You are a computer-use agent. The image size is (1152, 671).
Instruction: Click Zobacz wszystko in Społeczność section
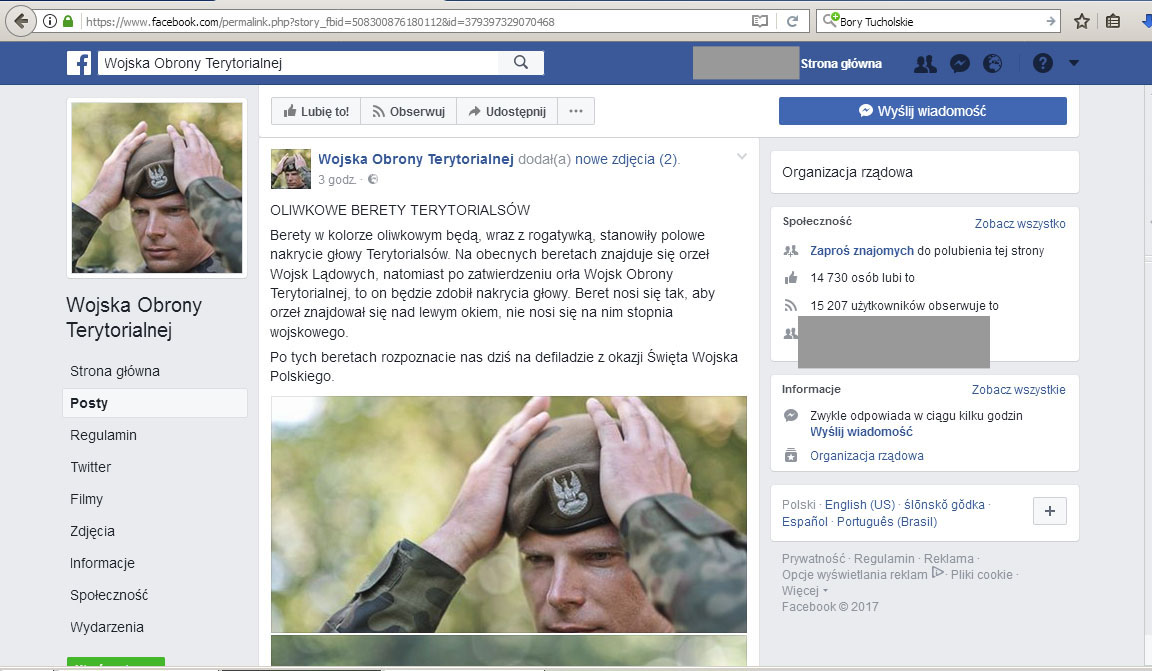click(x=1020, y=223)
